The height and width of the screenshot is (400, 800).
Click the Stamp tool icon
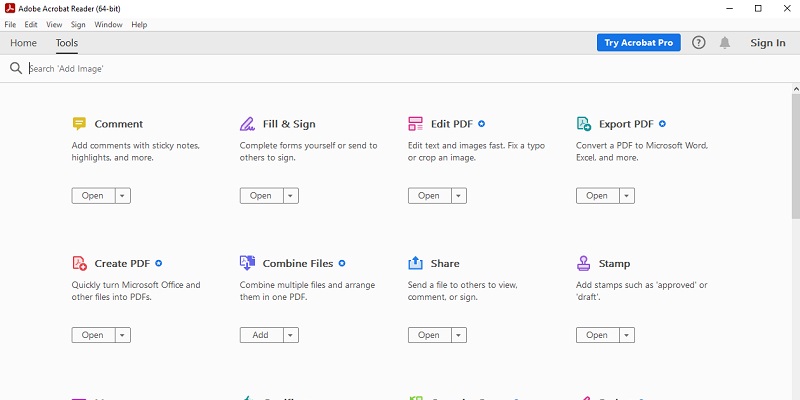click(x=583, y=263)
